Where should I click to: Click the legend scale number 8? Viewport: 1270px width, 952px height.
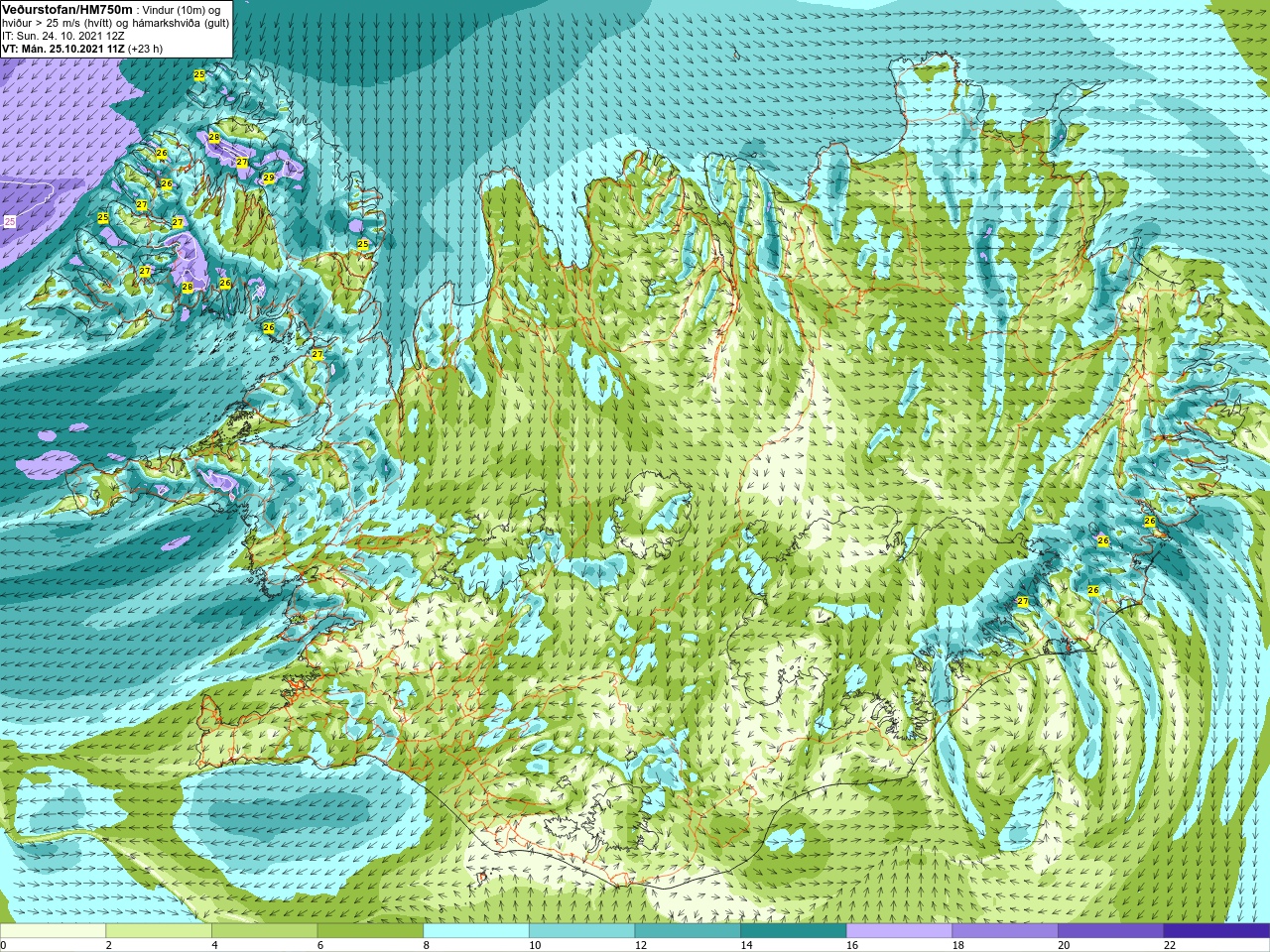click(427, 945)
